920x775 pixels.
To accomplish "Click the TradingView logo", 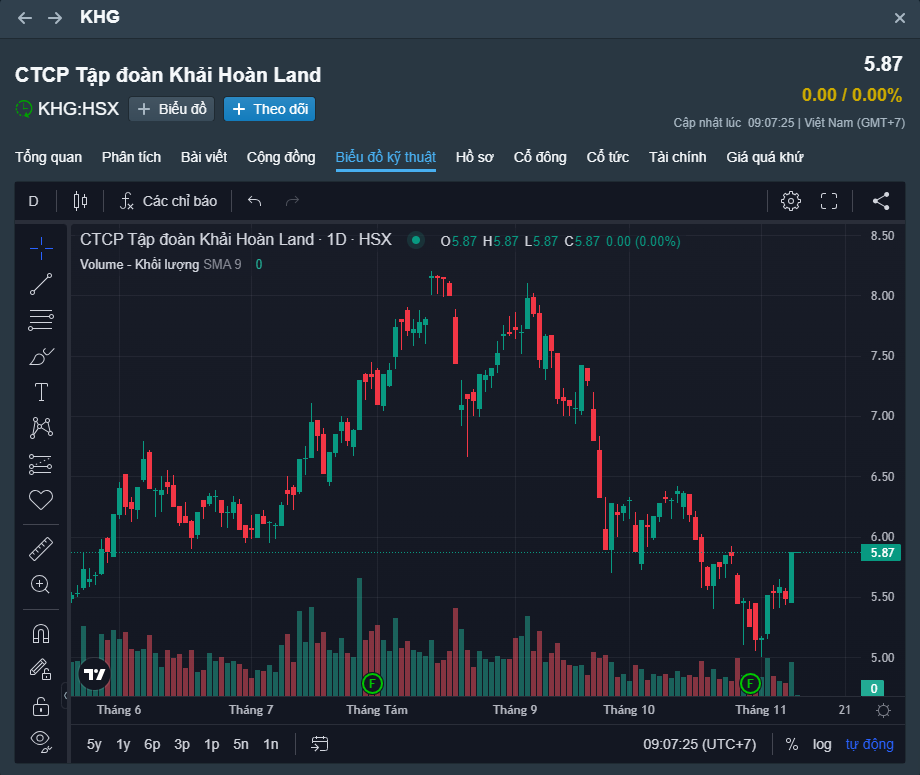I will 94,674.
